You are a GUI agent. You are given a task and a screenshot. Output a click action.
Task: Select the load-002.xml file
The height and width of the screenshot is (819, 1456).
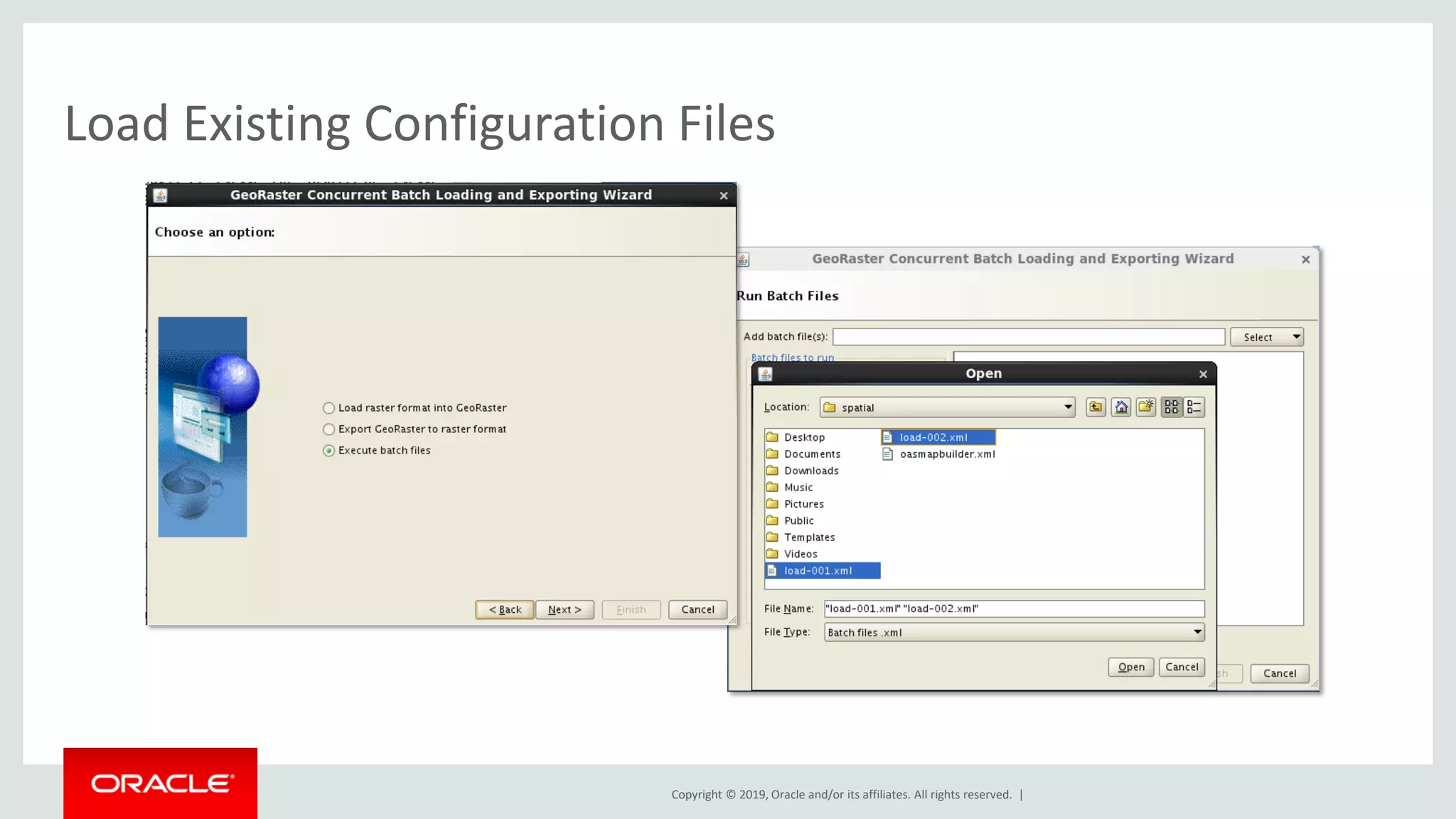pos(938,437)
